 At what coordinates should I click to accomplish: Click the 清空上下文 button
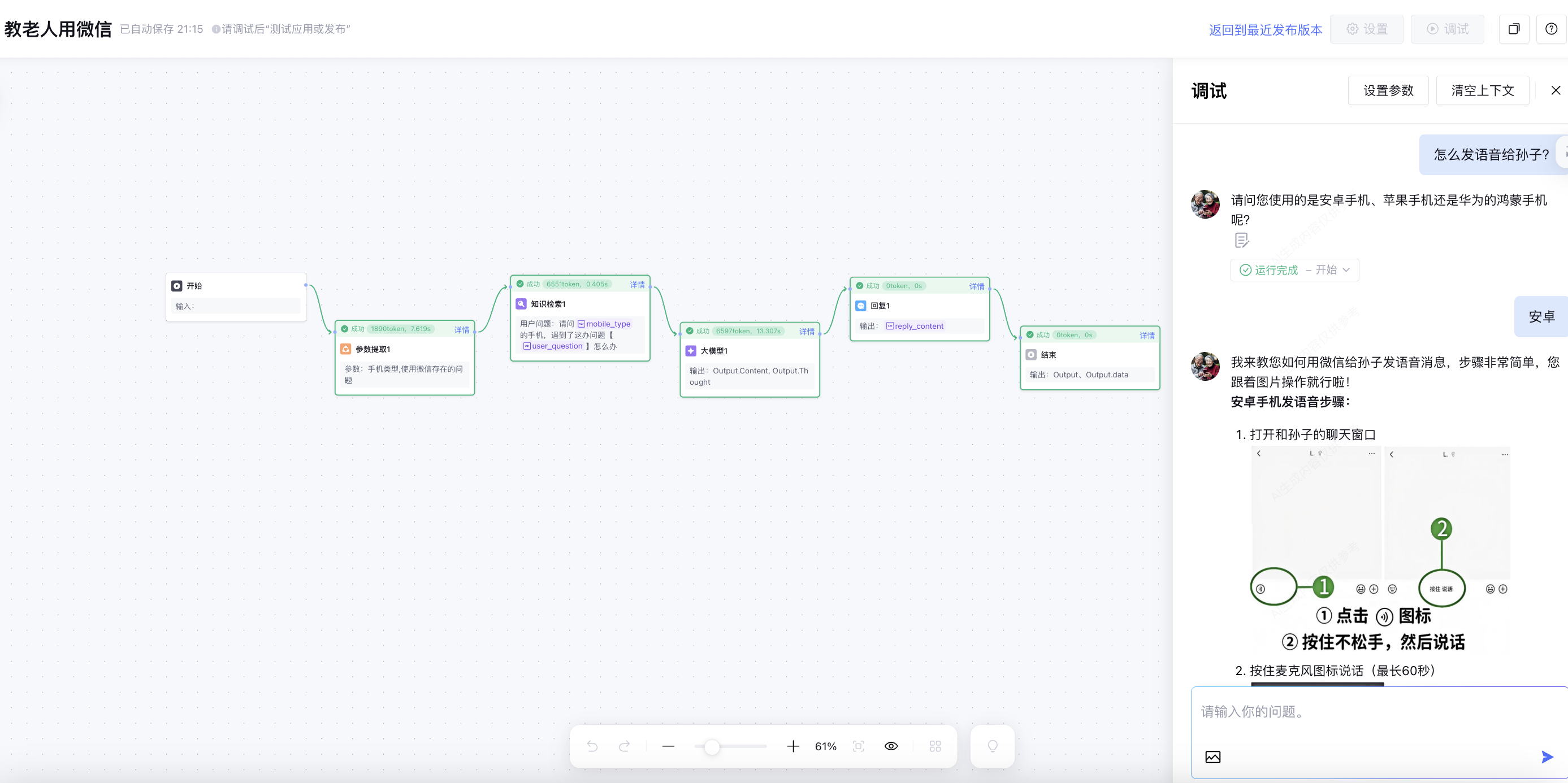pyautogui.click(x=1482, y=90)
